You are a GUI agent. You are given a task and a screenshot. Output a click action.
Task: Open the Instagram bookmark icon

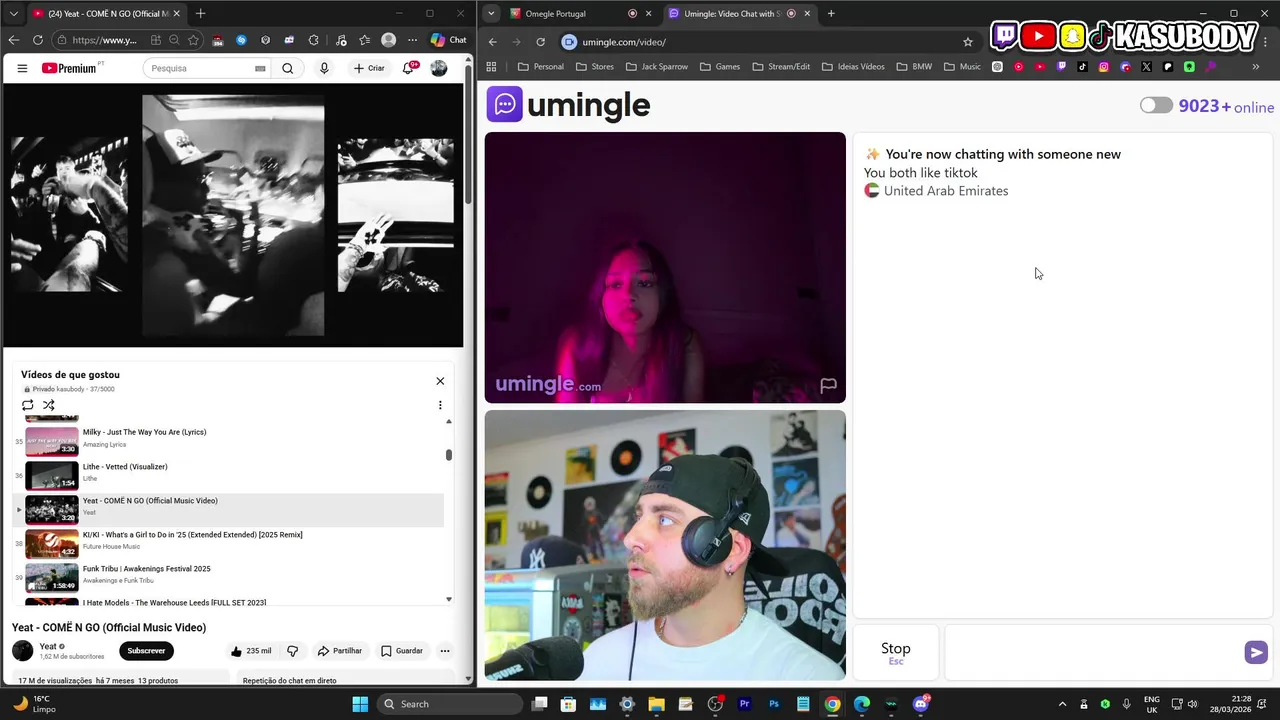click(x=1104, y=67)
